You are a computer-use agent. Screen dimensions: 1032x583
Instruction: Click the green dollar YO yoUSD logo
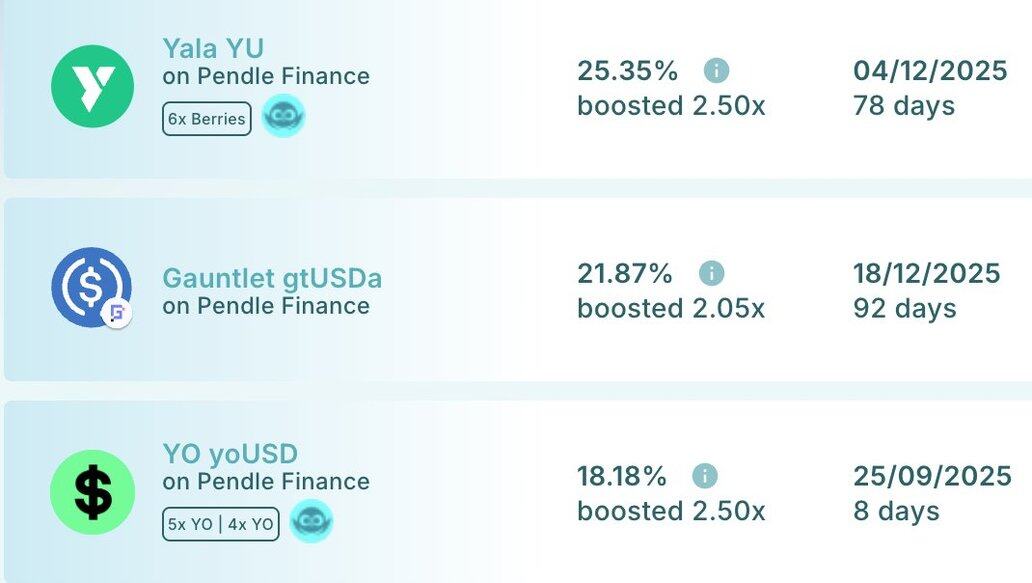click(x=92, y=492)
